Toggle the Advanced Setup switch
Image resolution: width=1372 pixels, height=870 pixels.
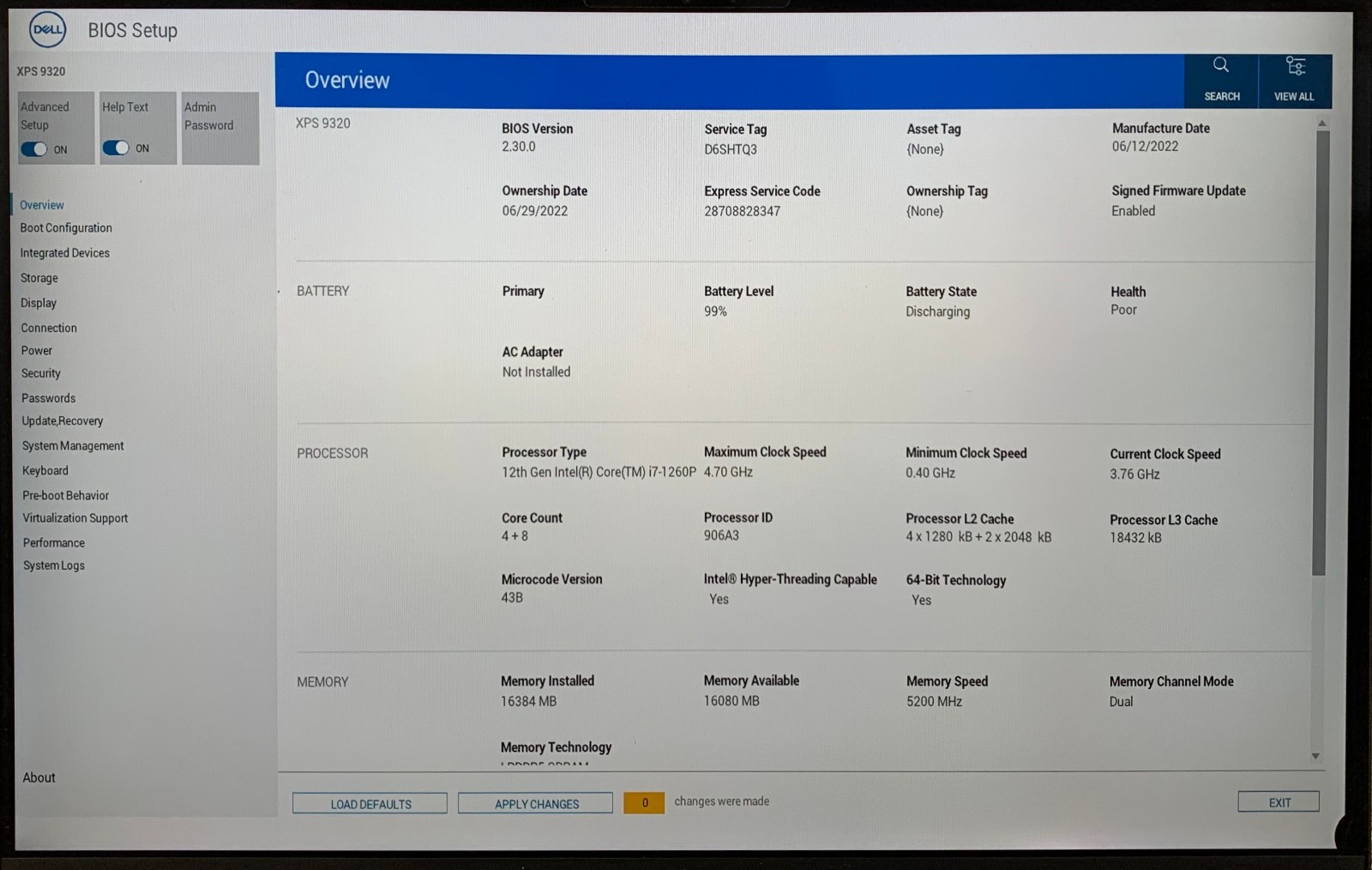point(34,149)
